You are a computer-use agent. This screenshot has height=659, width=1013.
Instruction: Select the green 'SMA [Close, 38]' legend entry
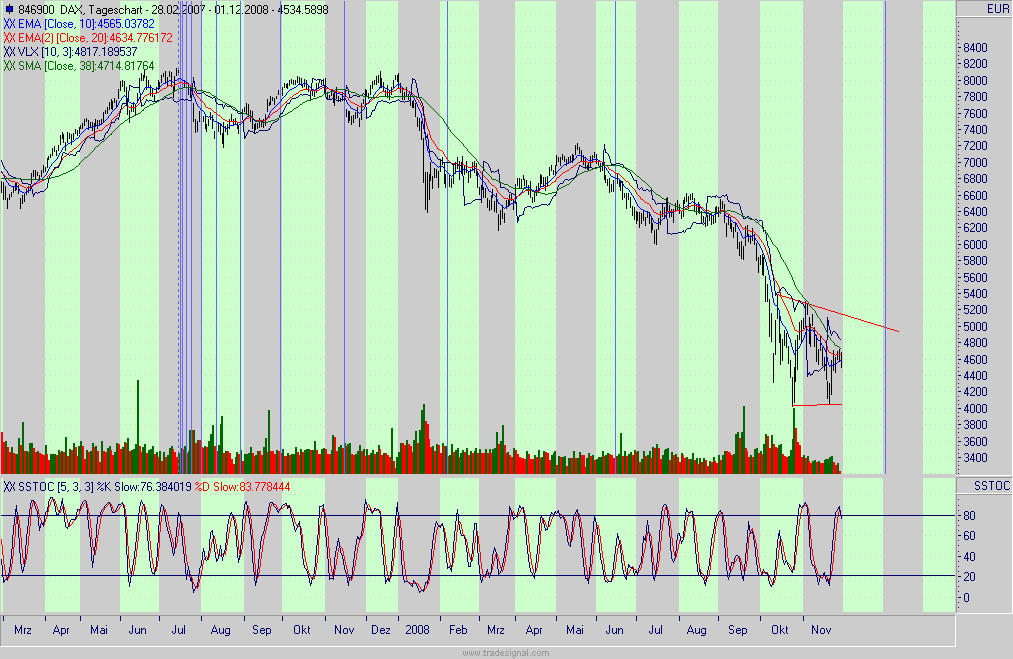coord(79,66)
